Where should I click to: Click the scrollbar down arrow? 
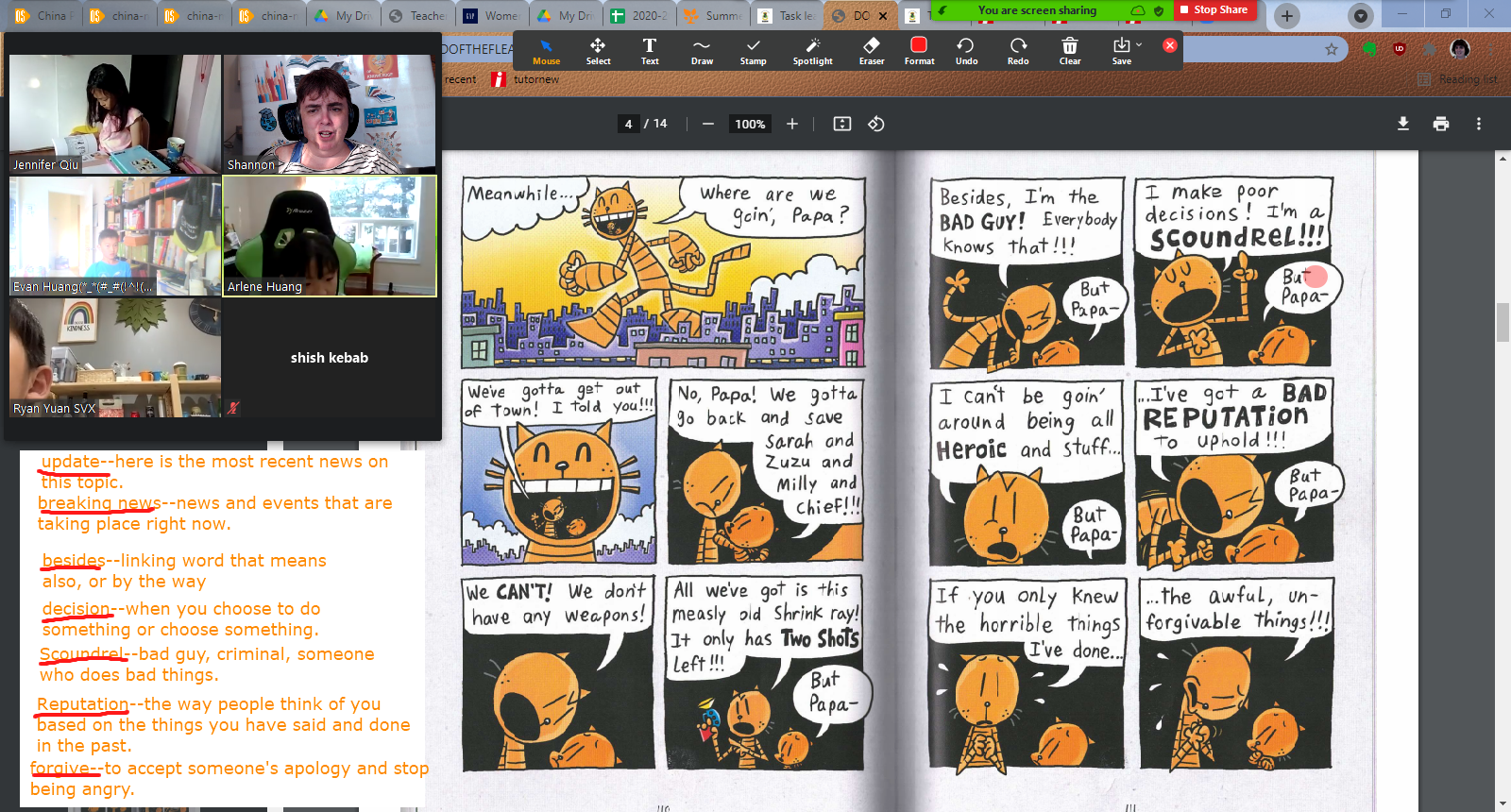pyautogui.click(x=1503, y=804)
